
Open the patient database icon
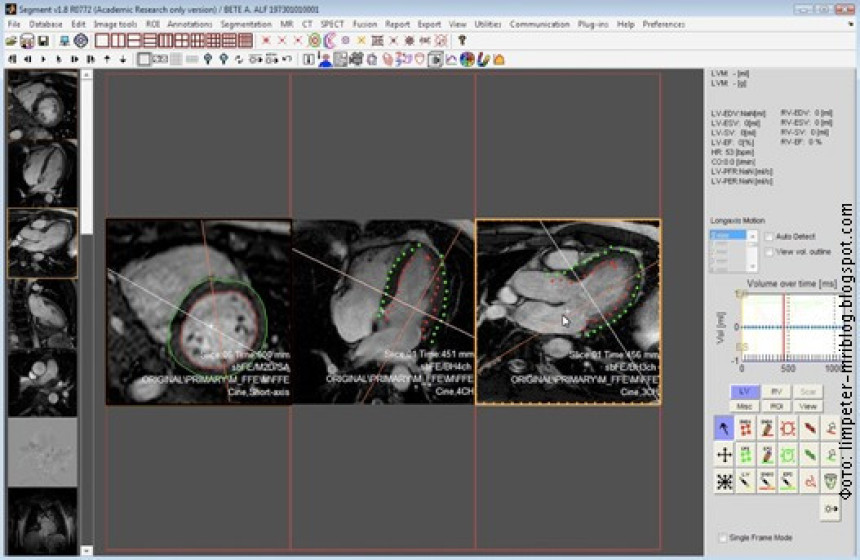click(x=27, y=41)
